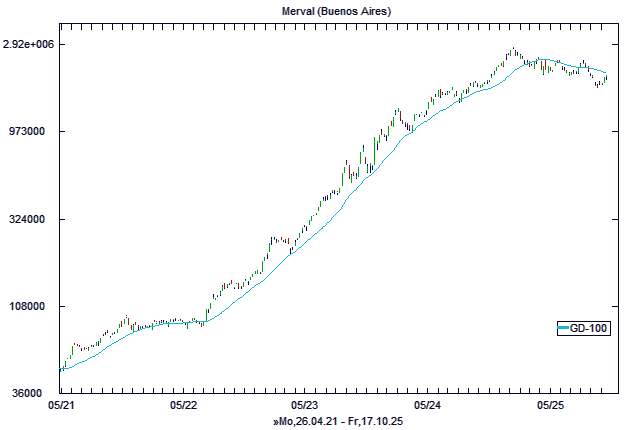This screenshot has width=630, height=430.
Task: Select the 05/23 x-axis label
Action: tap(305, 406)
